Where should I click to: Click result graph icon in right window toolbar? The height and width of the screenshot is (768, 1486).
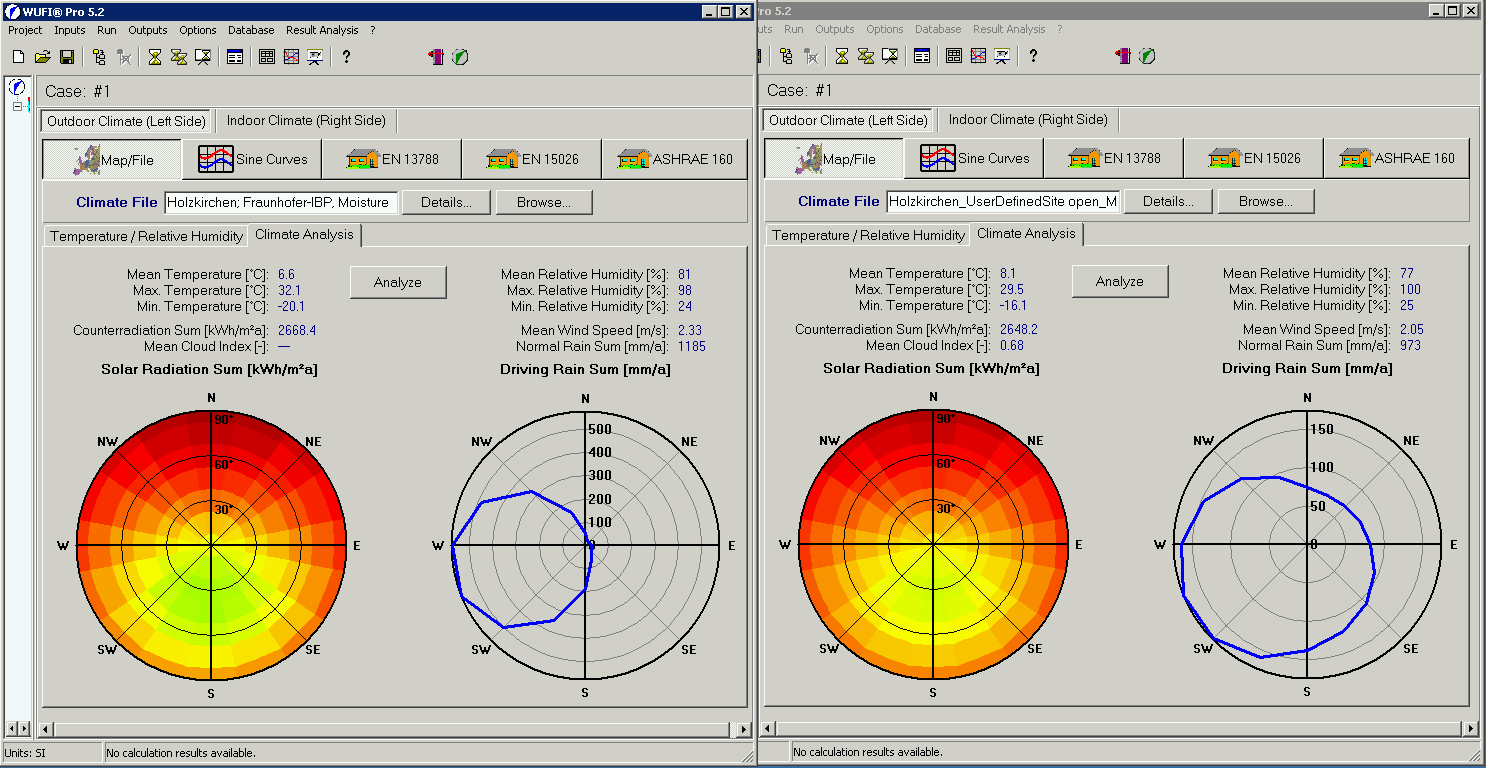tap(978, 57)
